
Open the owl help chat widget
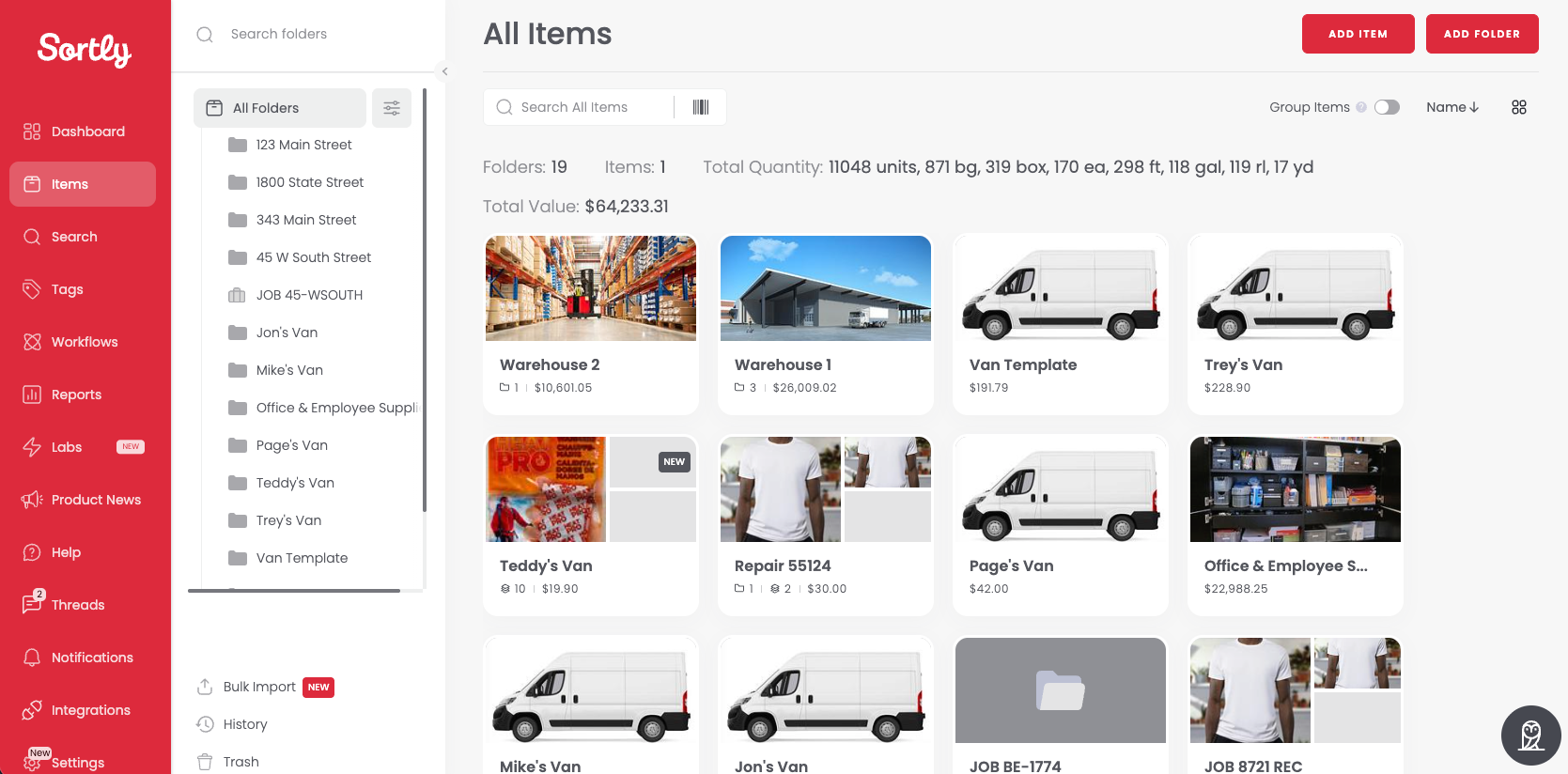[1531, 735]
